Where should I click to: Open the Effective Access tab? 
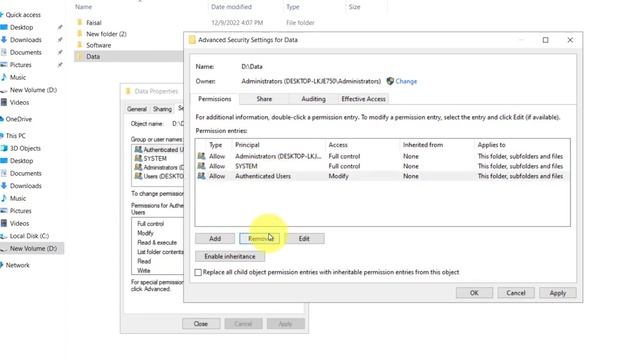363,99
